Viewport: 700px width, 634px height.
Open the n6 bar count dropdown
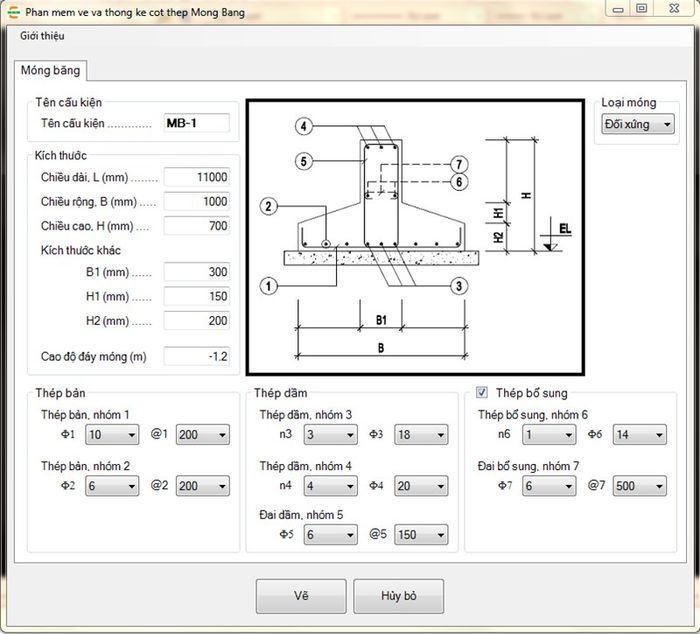click(549, 434)
